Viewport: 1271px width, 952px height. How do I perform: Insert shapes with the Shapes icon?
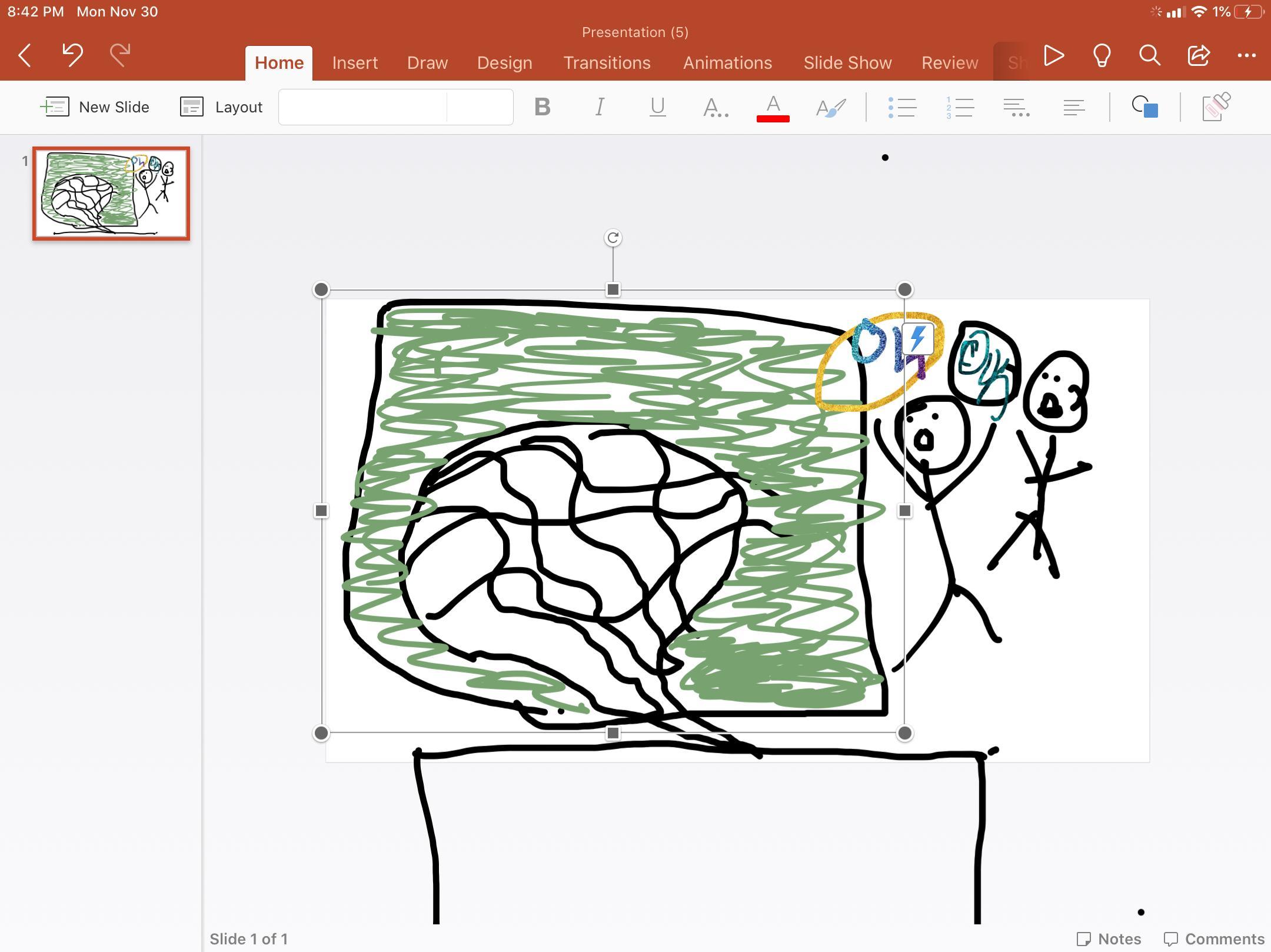pyautogui.click(x=1144, y=107)
